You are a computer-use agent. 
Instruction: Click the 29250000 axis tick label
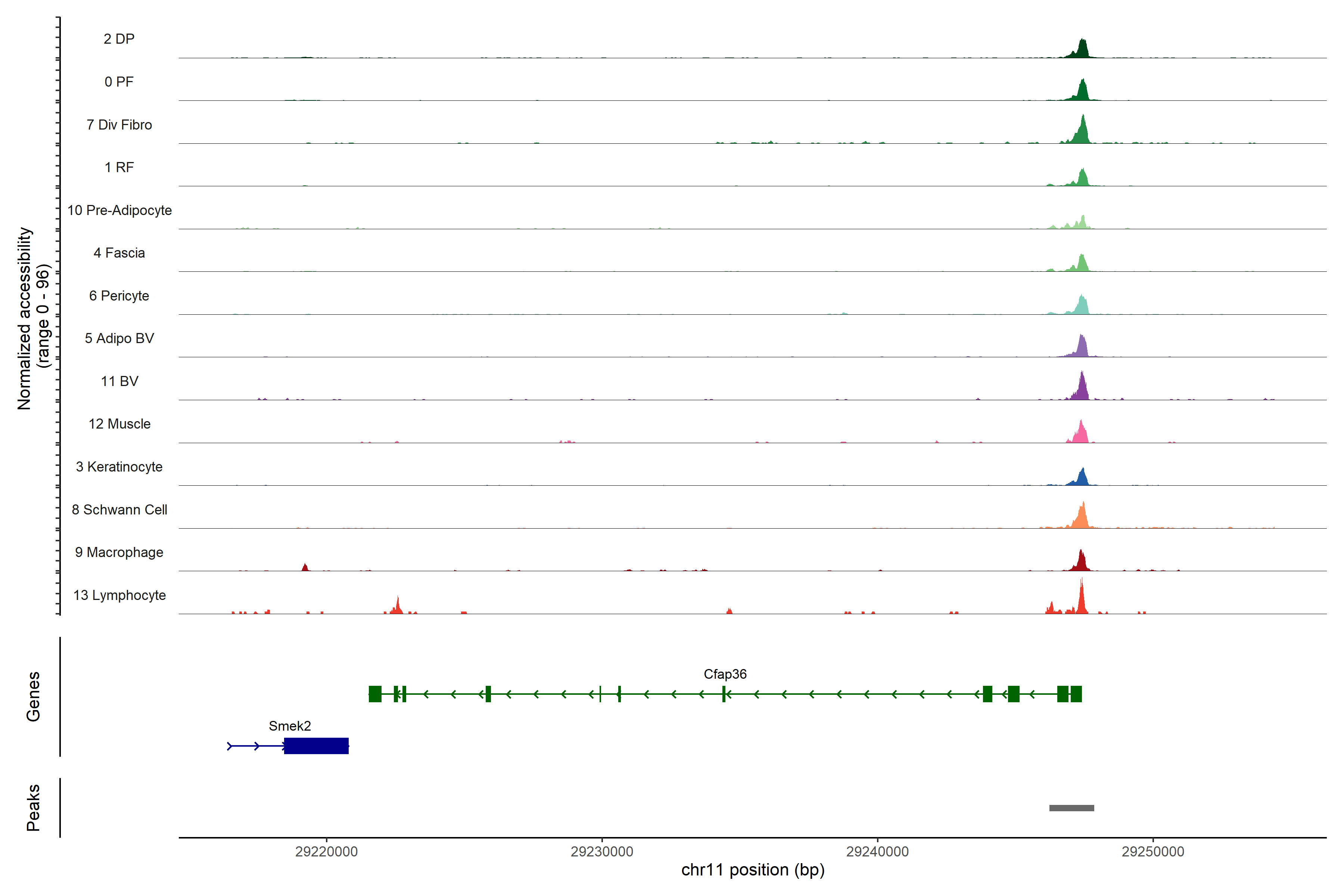[1152, 852]
